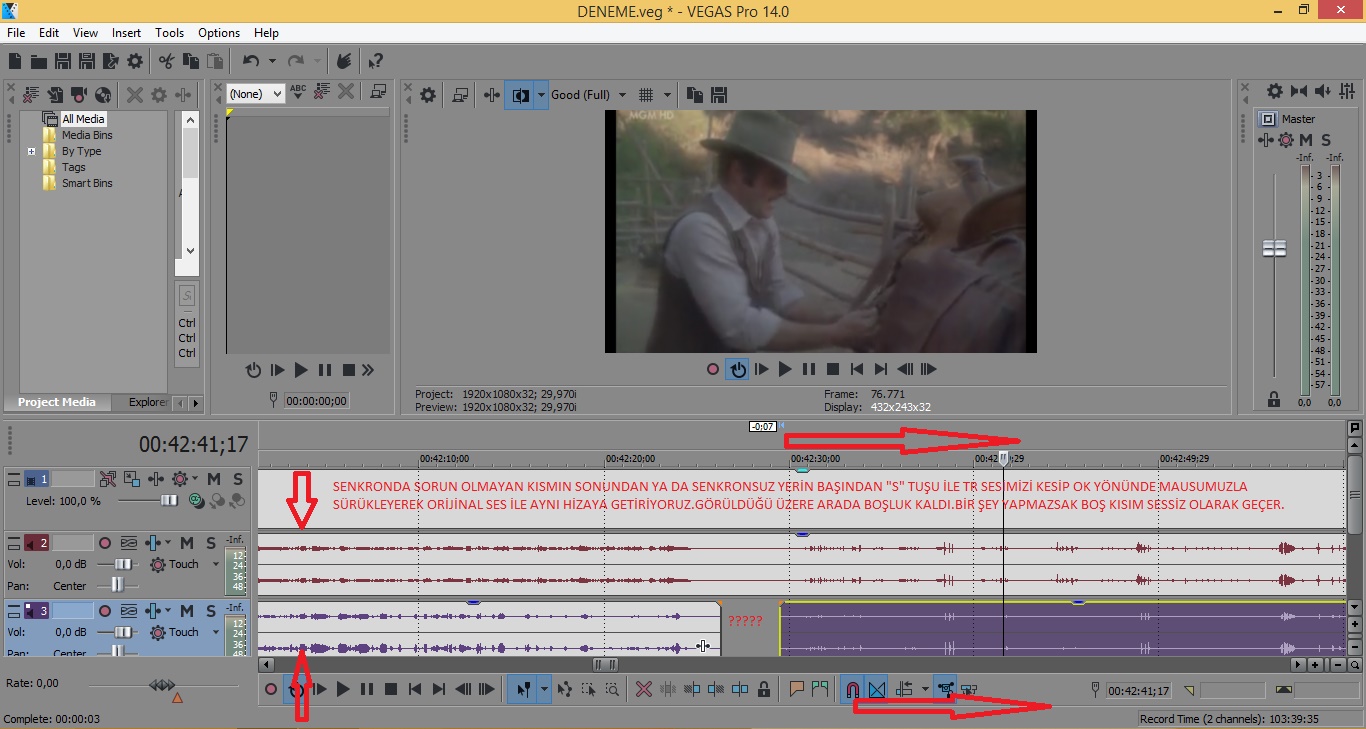Toggle preview on external monitor icon
This screenshot has width=1366, height=729.
coord(460,95)
